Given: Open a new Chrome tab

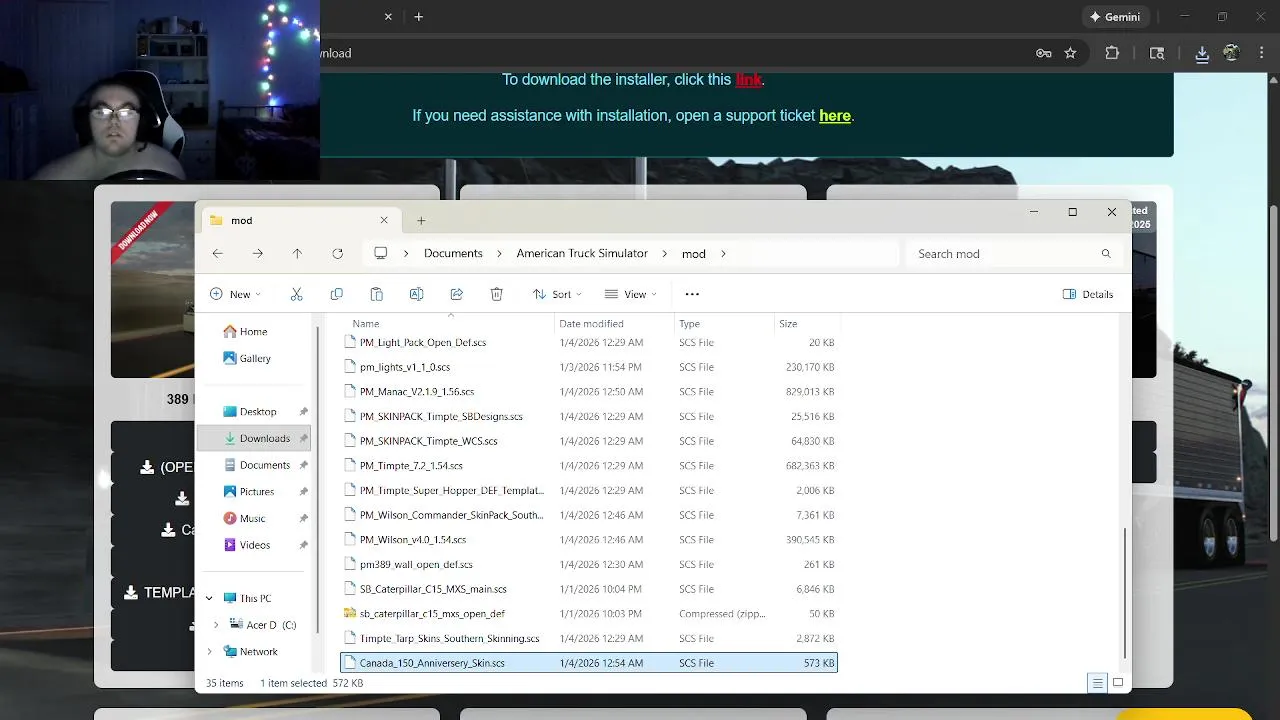Looking at the screenshot, I should pyautogui.click(x=419, y=17).
